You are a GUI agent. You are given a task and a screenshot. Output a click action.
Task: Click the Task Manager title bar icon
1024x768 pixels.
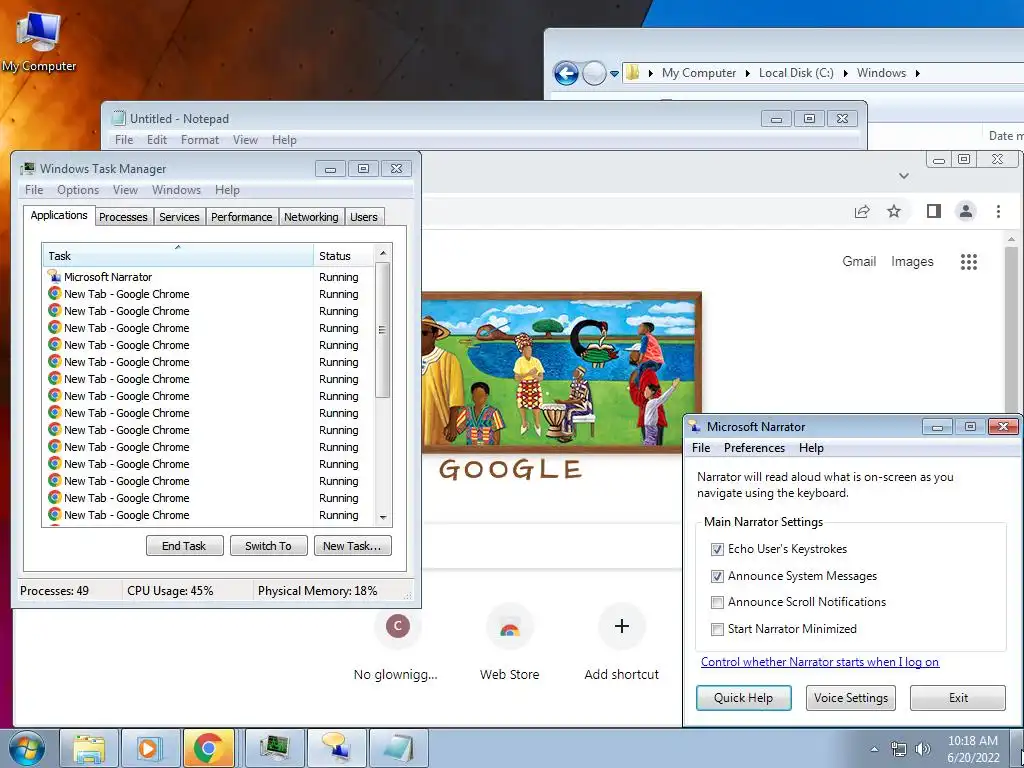(x=27, y=168)
